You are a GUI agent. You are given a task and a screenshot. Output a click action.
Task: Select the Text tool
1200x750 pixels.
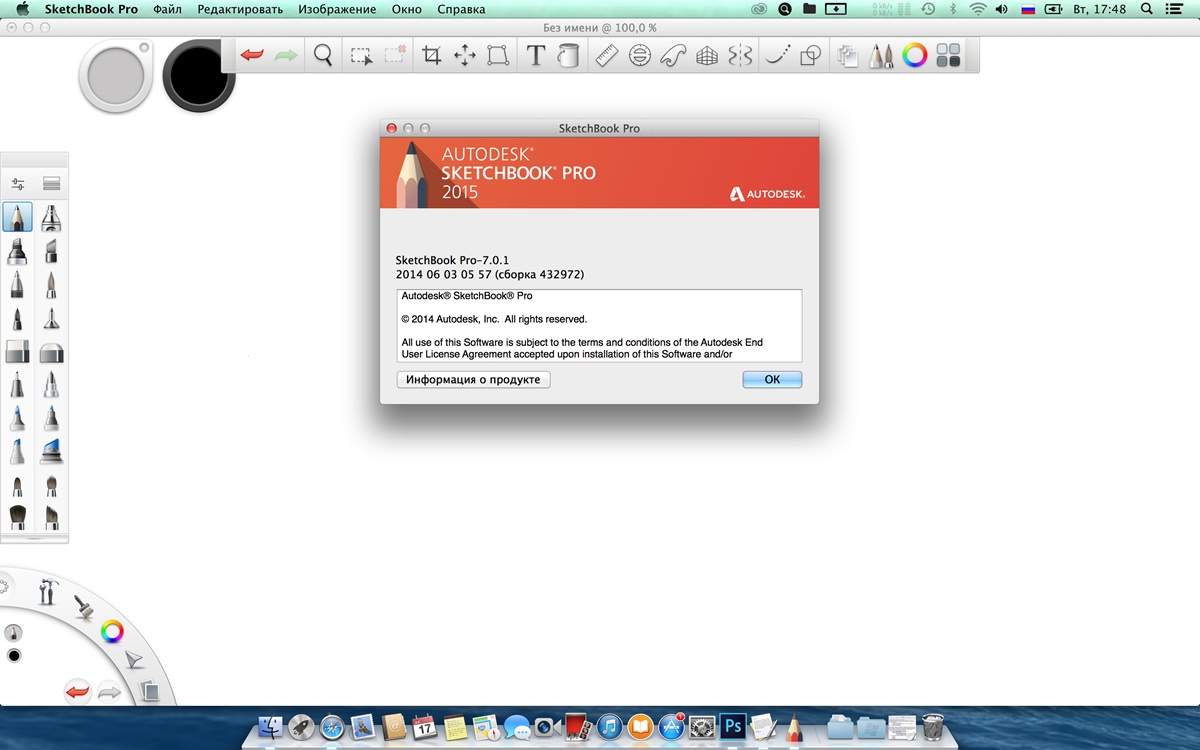[535, 56]
